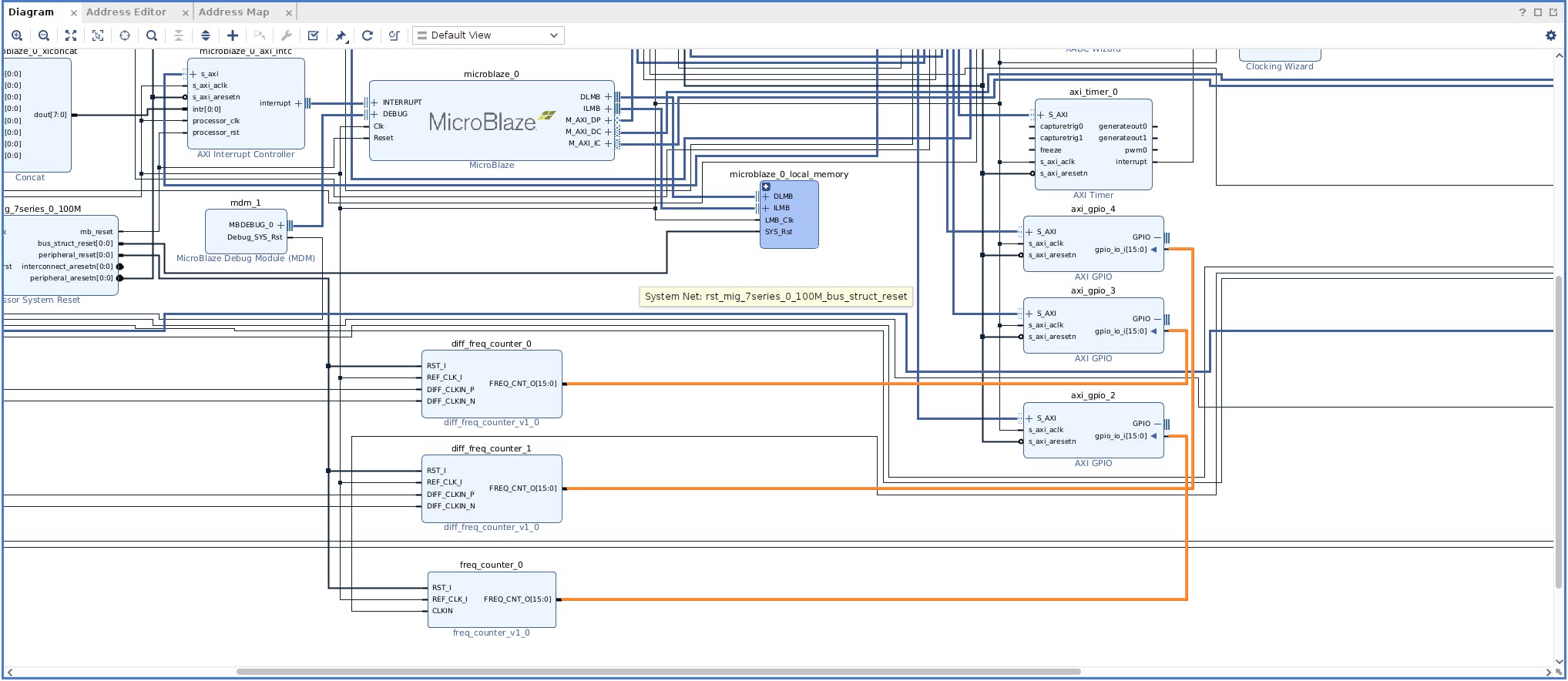Select the axi_timer_0 block
The height and width of the screenshot is (681, 1568).
pos(1093,144)
